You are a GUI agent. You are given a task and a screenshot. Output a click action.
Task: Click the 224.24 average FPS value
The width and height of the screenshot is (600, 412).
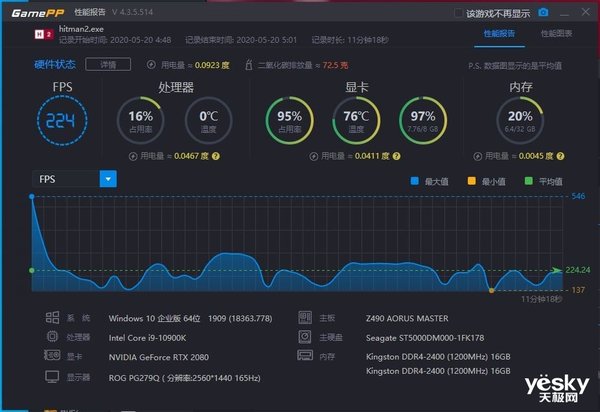[x=577, y=270]
